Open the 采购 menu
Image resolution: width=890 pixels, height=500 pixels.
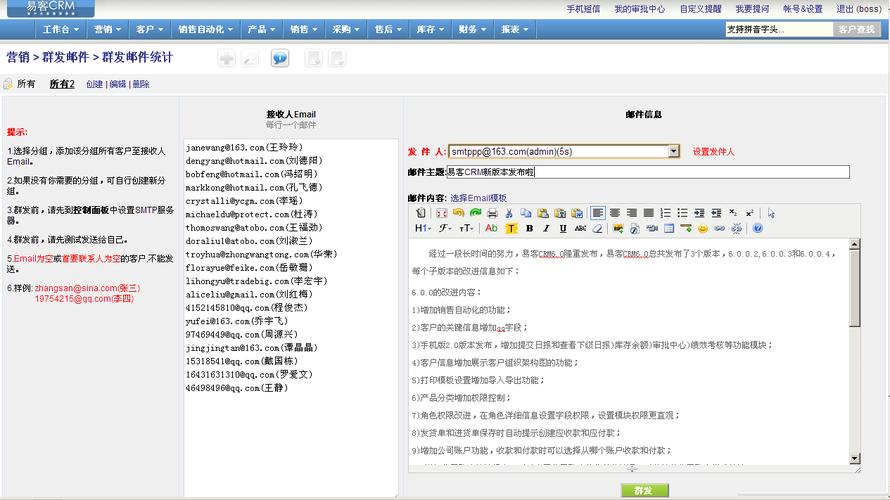tap(346, 29)
